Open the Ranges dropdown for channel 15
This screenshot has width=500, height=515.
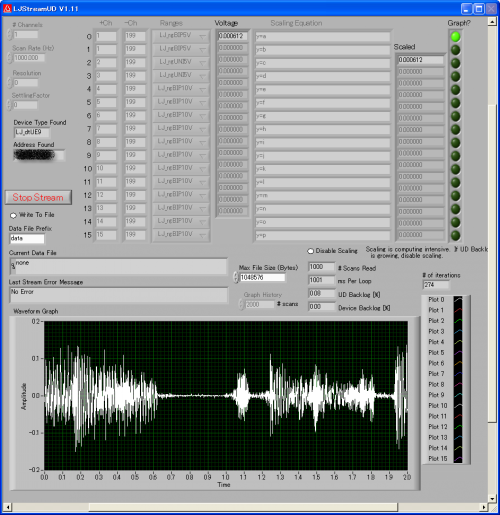181,235
